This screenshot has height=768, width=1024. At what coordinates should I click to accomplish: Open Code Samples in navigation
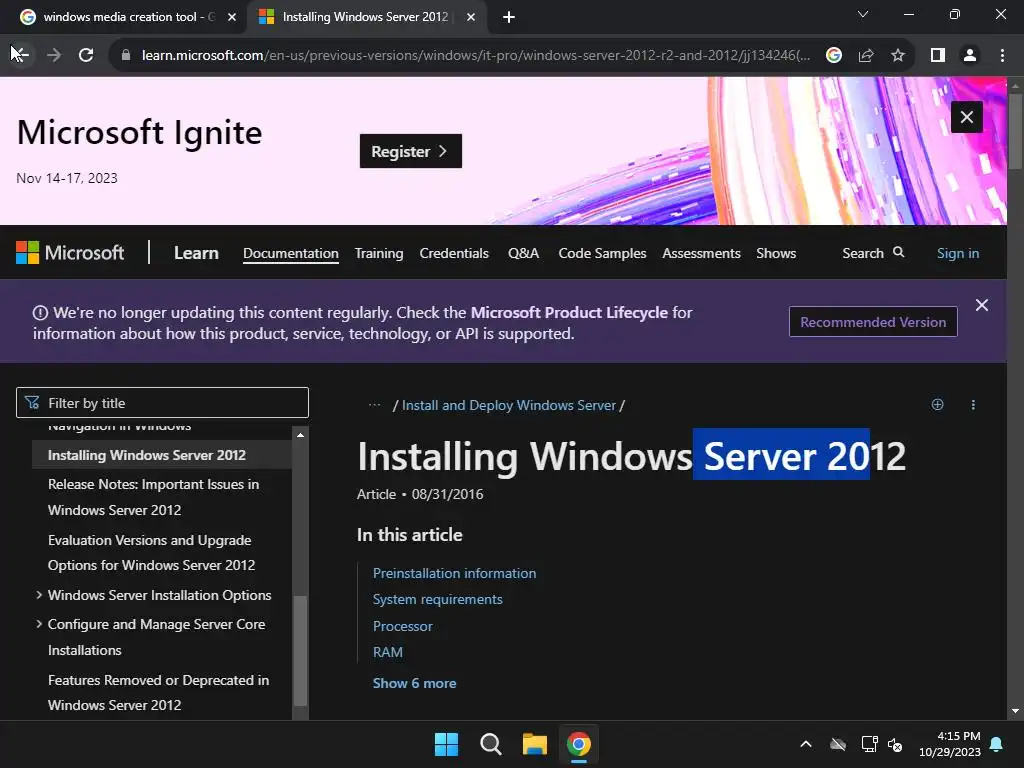[602, 253]
